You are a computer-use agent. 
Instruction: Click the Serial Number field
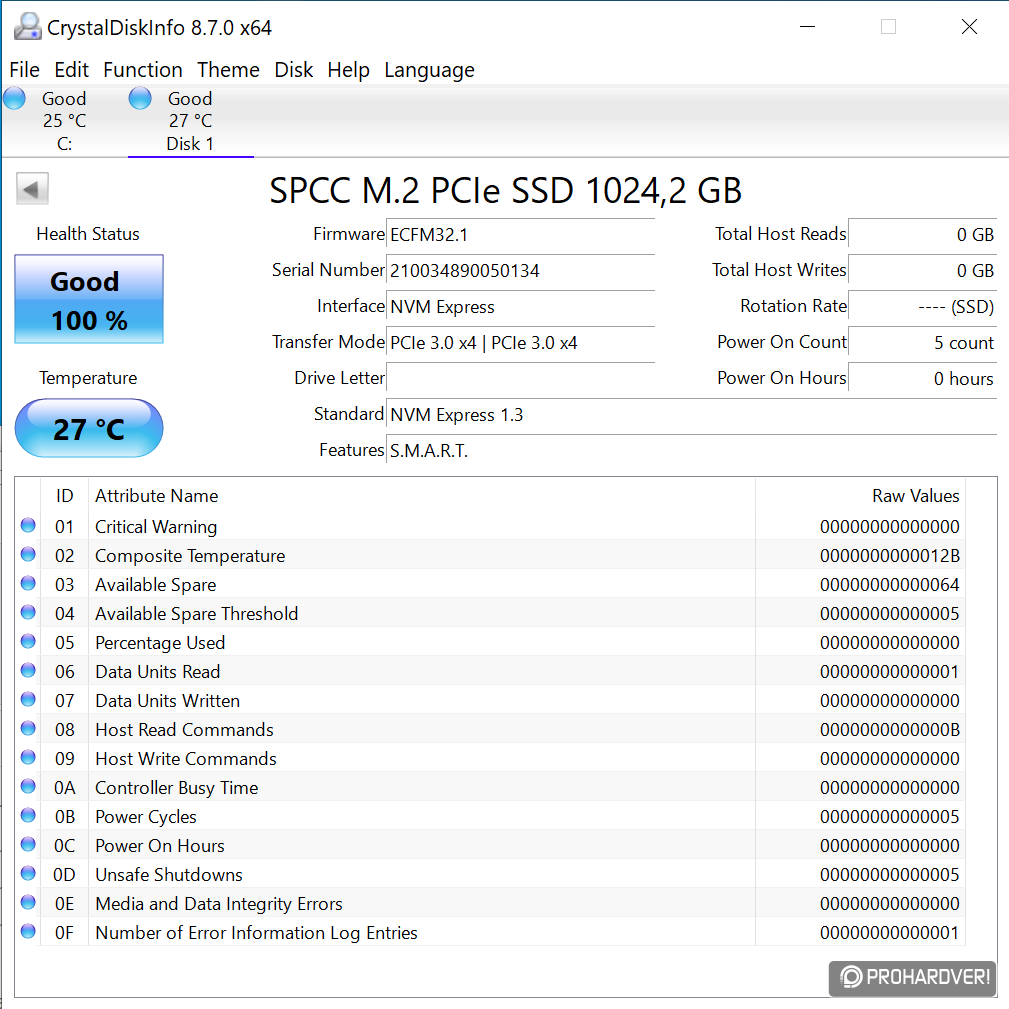(x=520, y=270)
